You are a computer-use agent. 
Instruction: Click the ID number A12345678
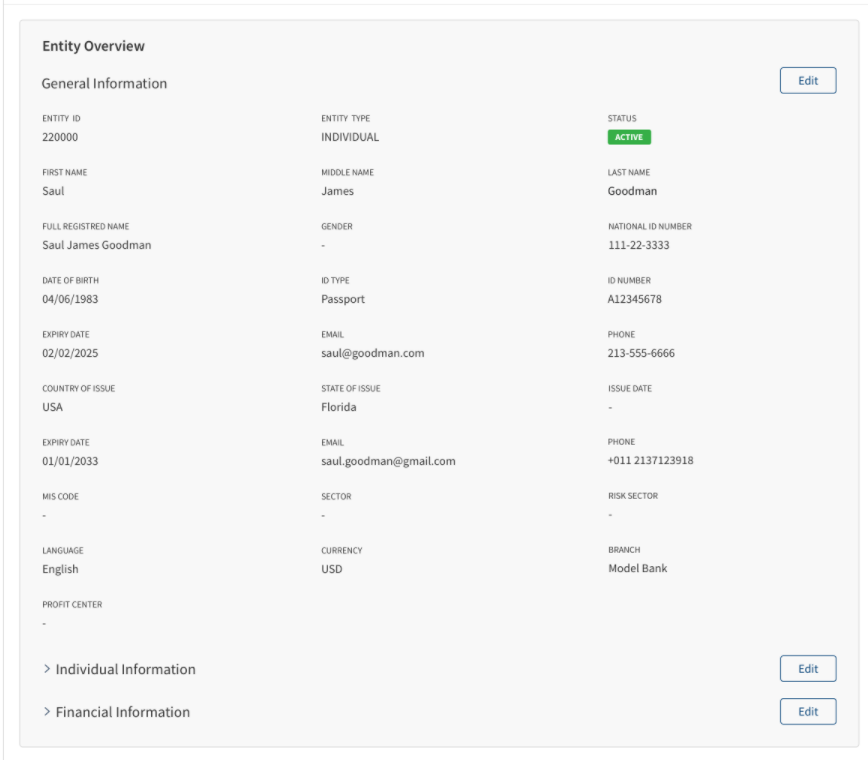click(634, 299)
